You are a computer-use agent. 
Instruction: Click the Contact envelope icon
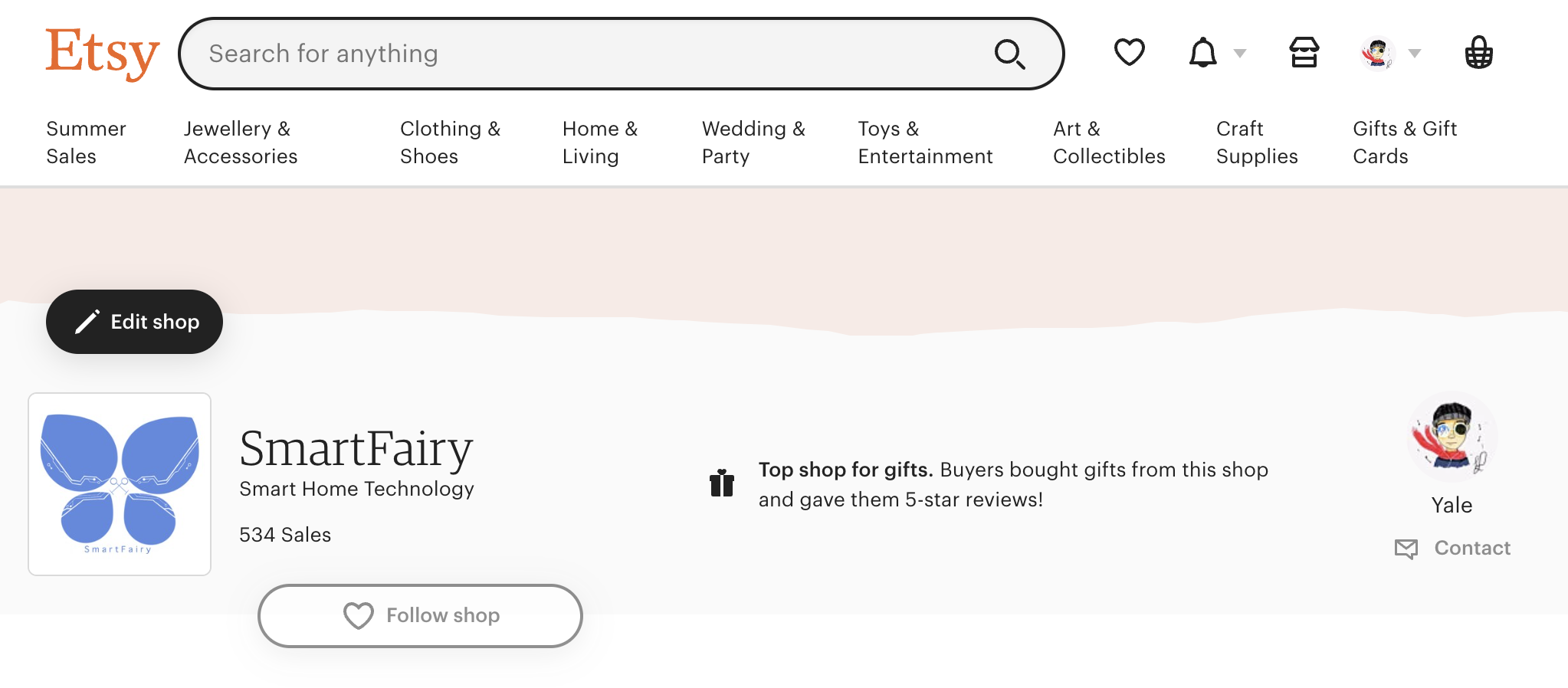point(1406,549)
